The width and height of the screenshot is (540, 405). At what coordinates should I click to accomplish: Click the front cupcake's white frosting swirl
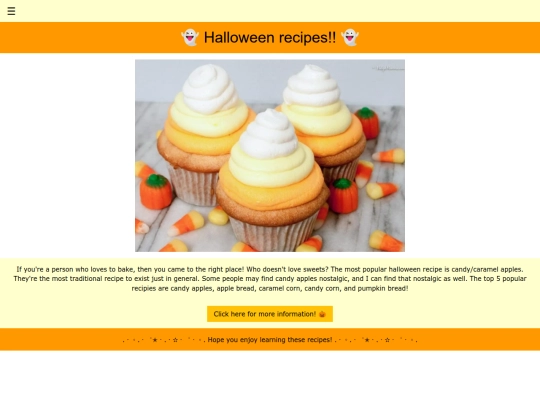269,134
